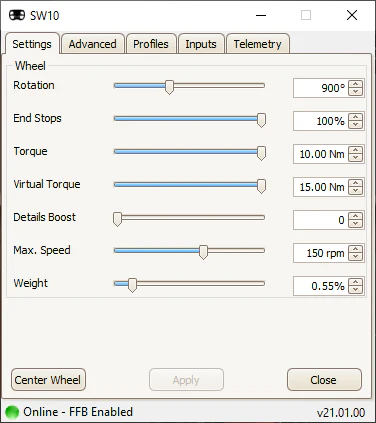Click the Wheel group heading
376x423 pixels.
pyautogui.click(x=30, y=66)
